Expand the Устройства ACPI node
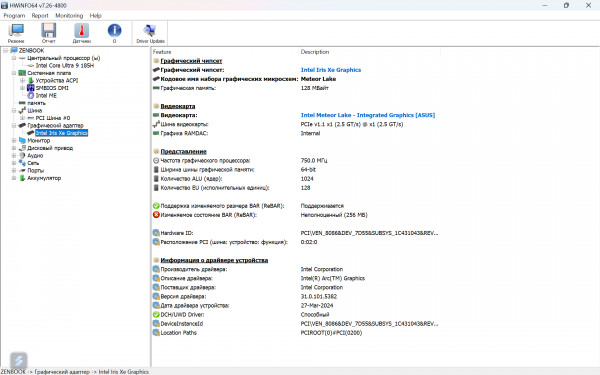This screenshot has height=375, width=600. 23,80
